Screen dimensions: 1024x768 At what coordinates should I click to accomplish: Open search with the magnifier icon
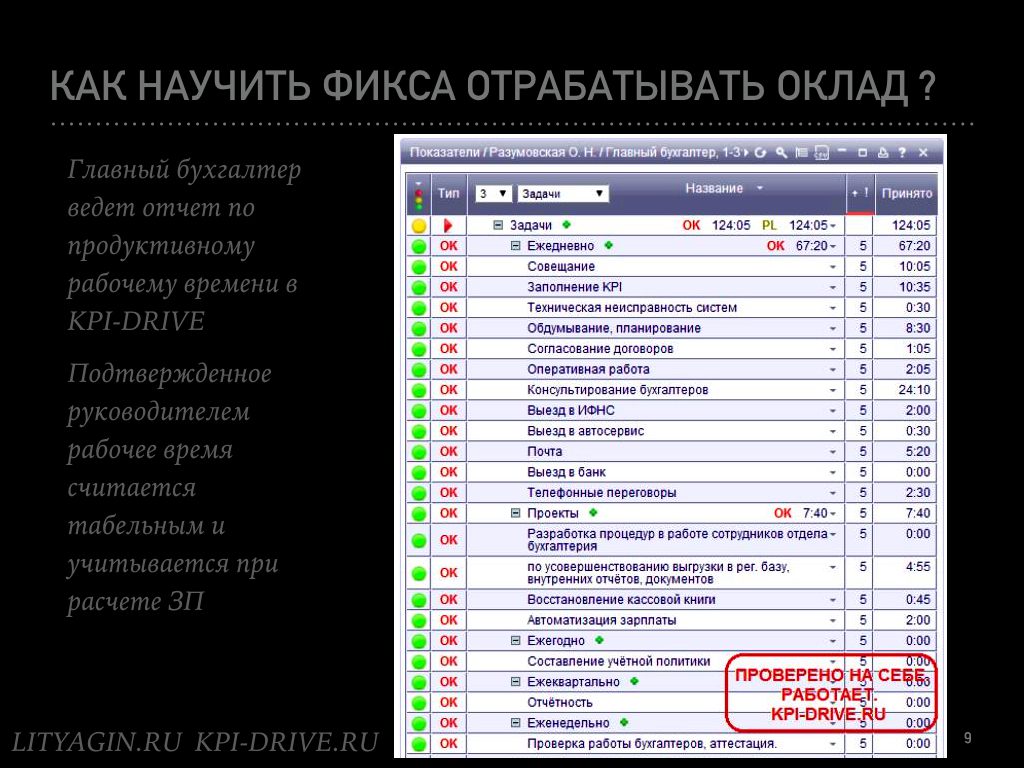click(781, 153)
